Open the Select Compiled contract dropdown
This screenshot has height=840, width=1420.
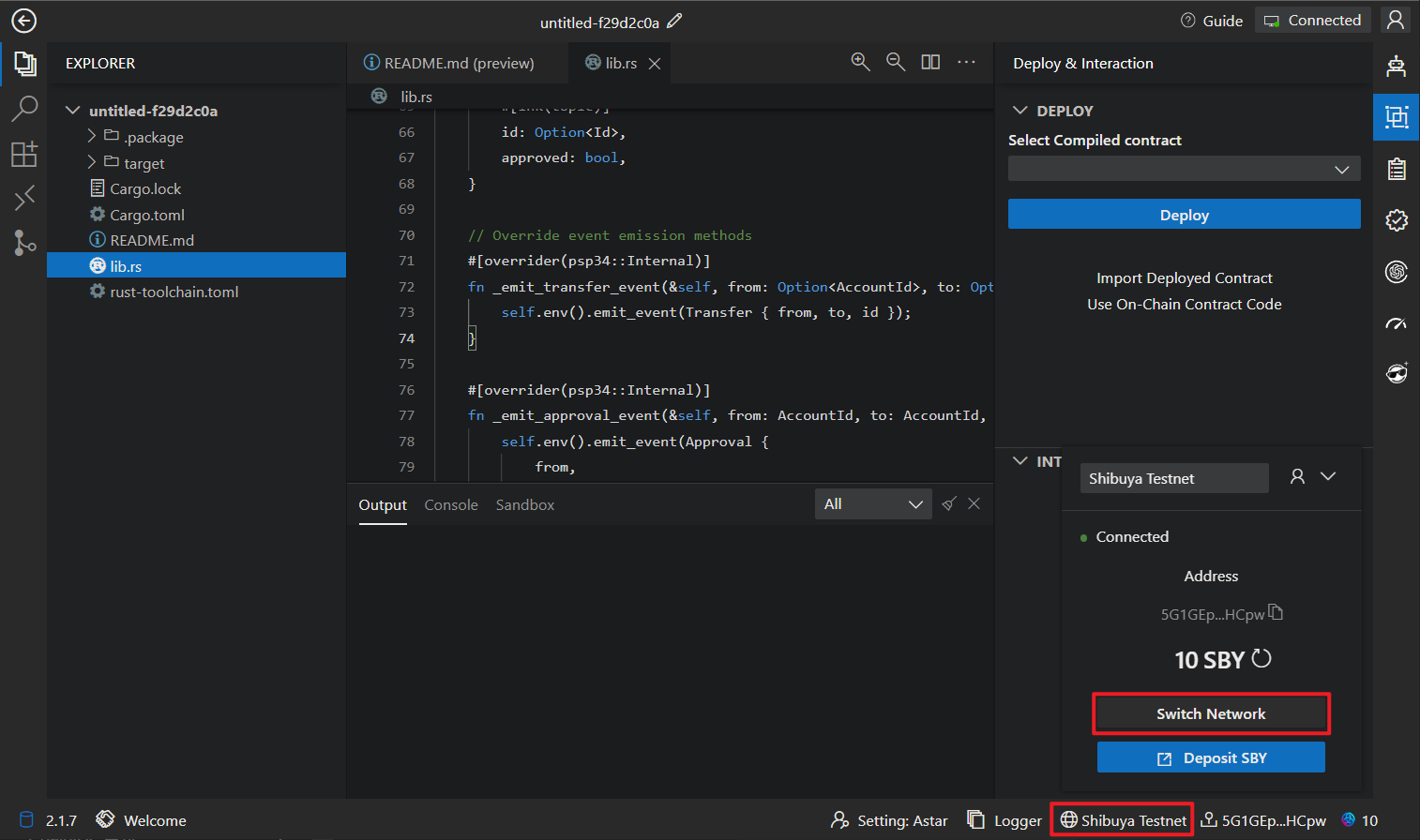click(x=1184, y=169)
